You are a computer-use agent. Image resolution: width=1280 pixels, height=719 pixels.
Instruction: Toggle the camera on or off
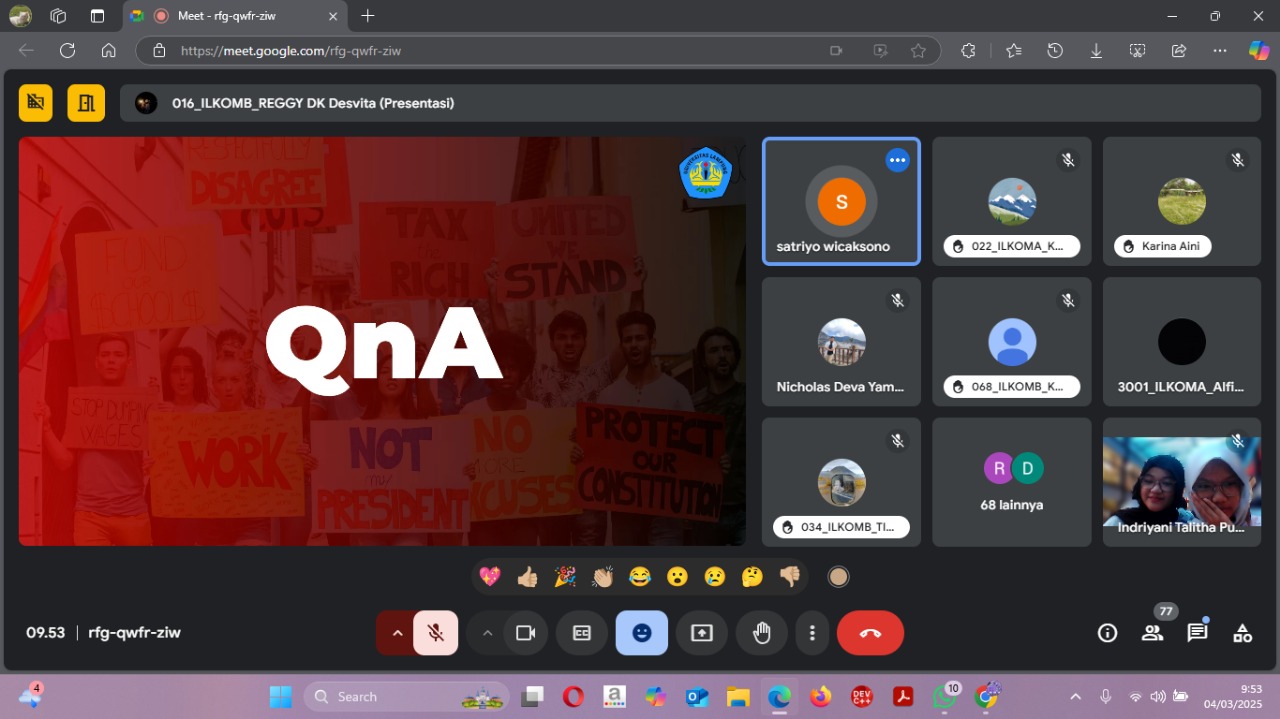525,633
